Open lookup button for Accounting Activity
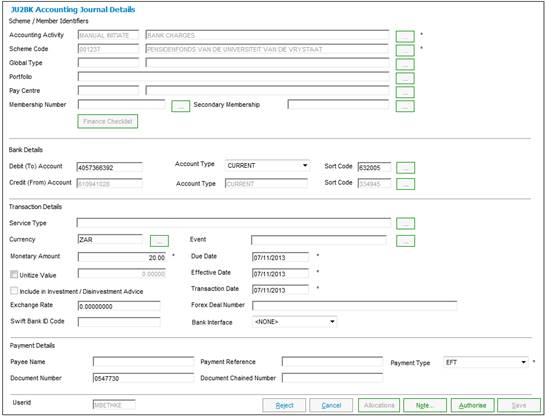546x418 pixels. coord(405,36)
